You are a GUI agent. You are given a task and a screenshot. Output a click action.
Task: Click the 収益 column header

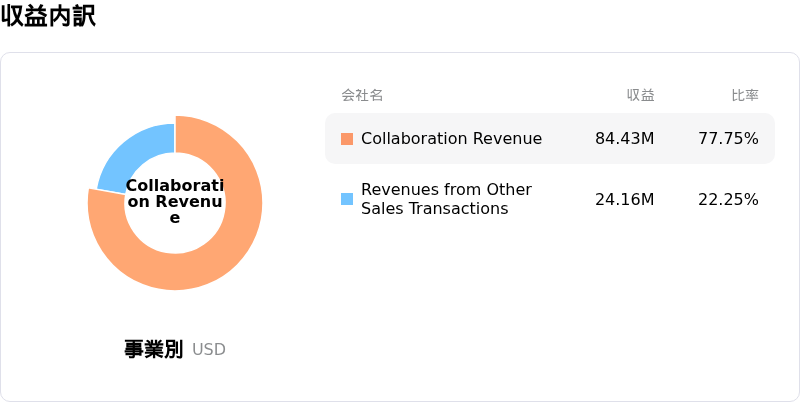641,95
